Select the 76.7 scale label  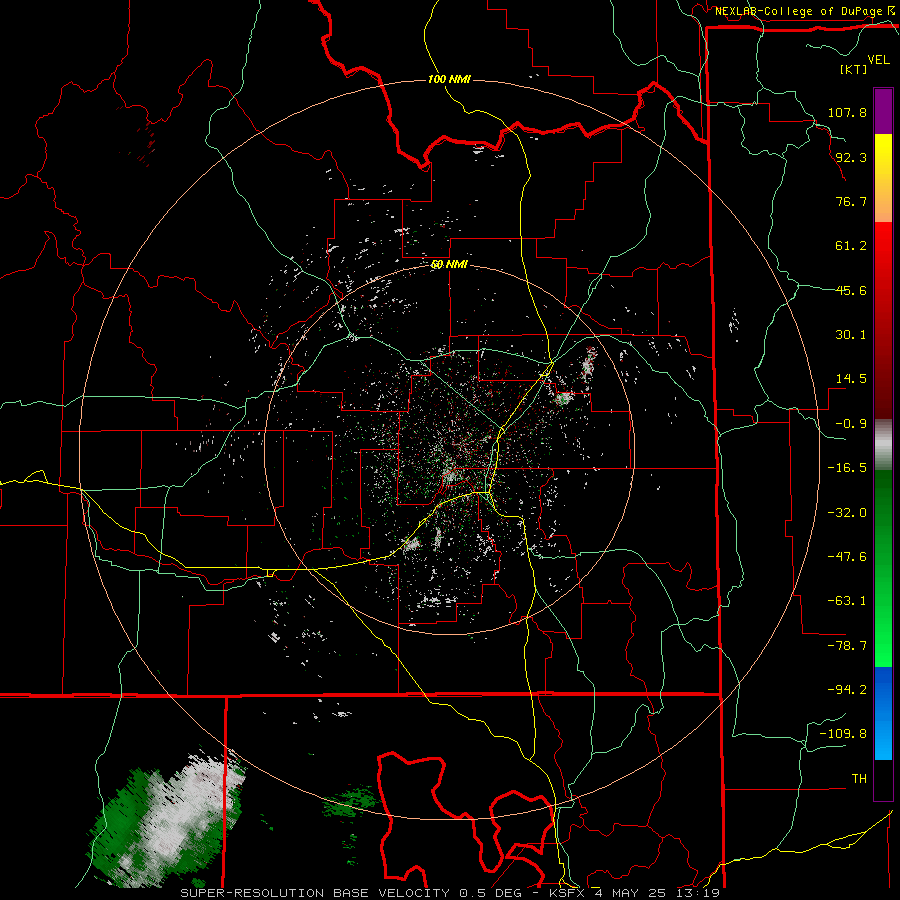851,201
